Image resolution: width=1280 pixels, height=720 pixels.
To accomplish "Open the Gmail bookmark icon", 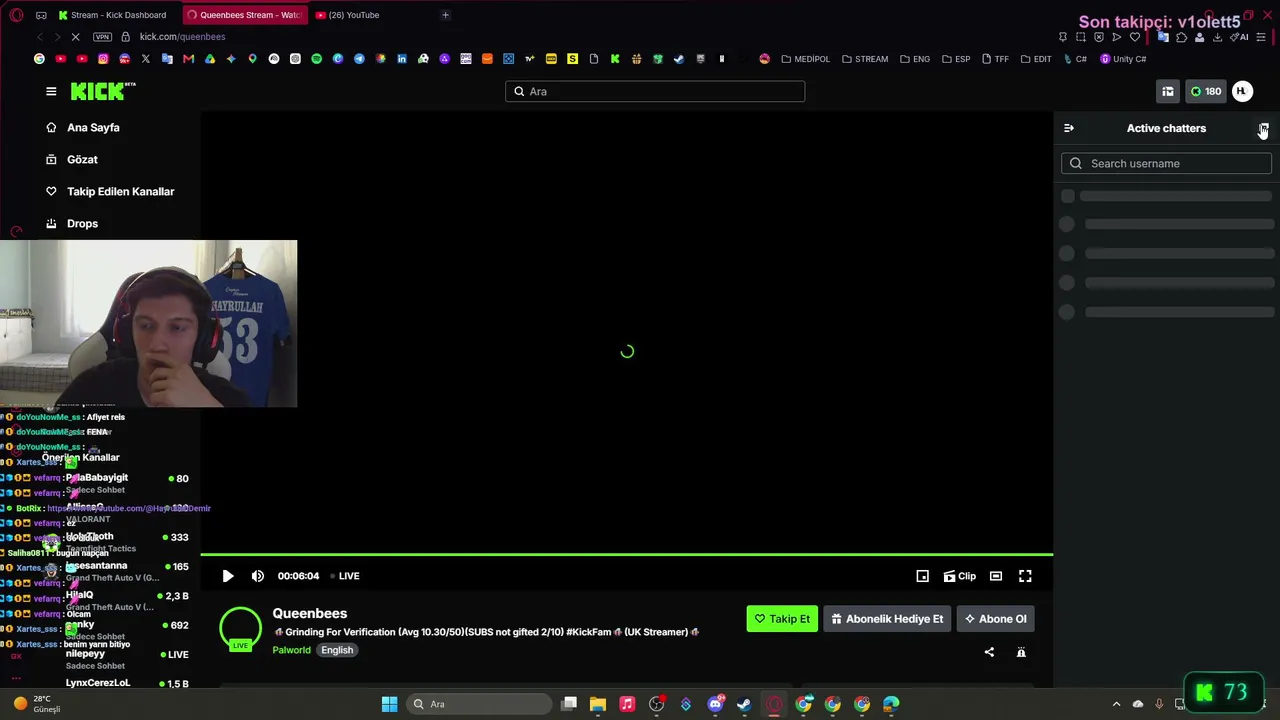I will point(188,59).
